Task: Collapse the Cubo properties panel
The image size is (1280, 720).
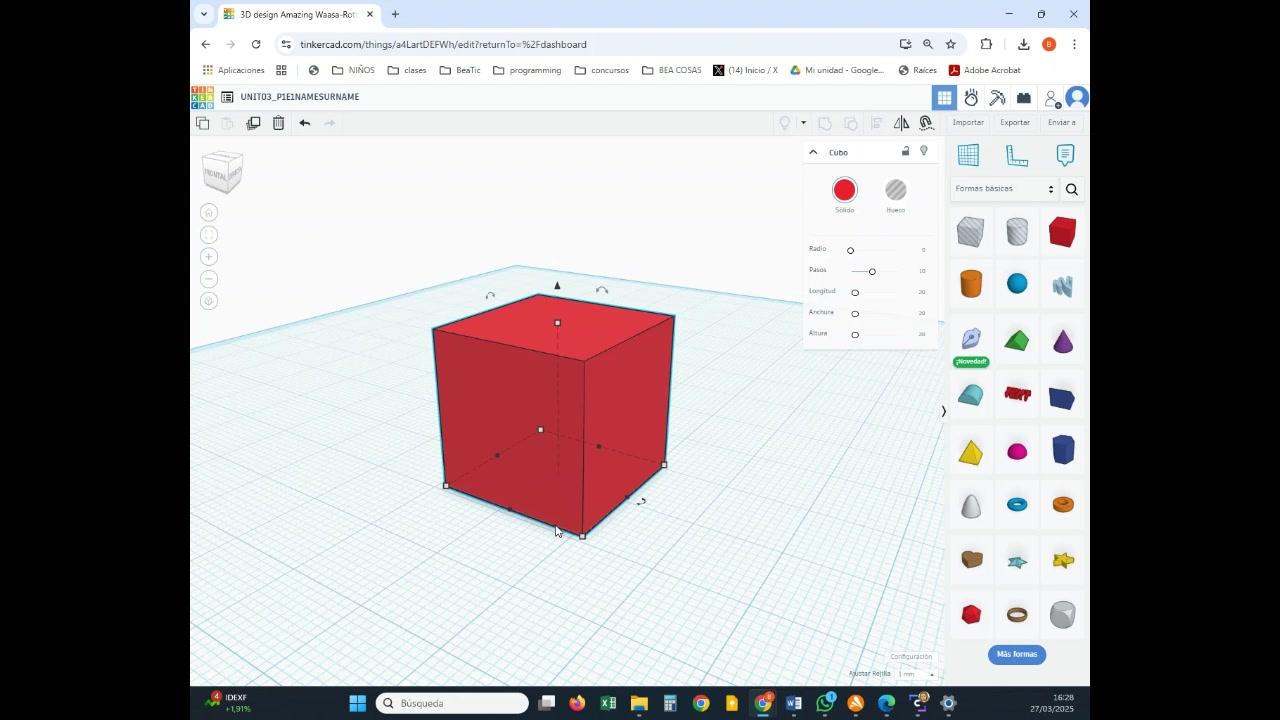Action: click(x=813, y=152)
